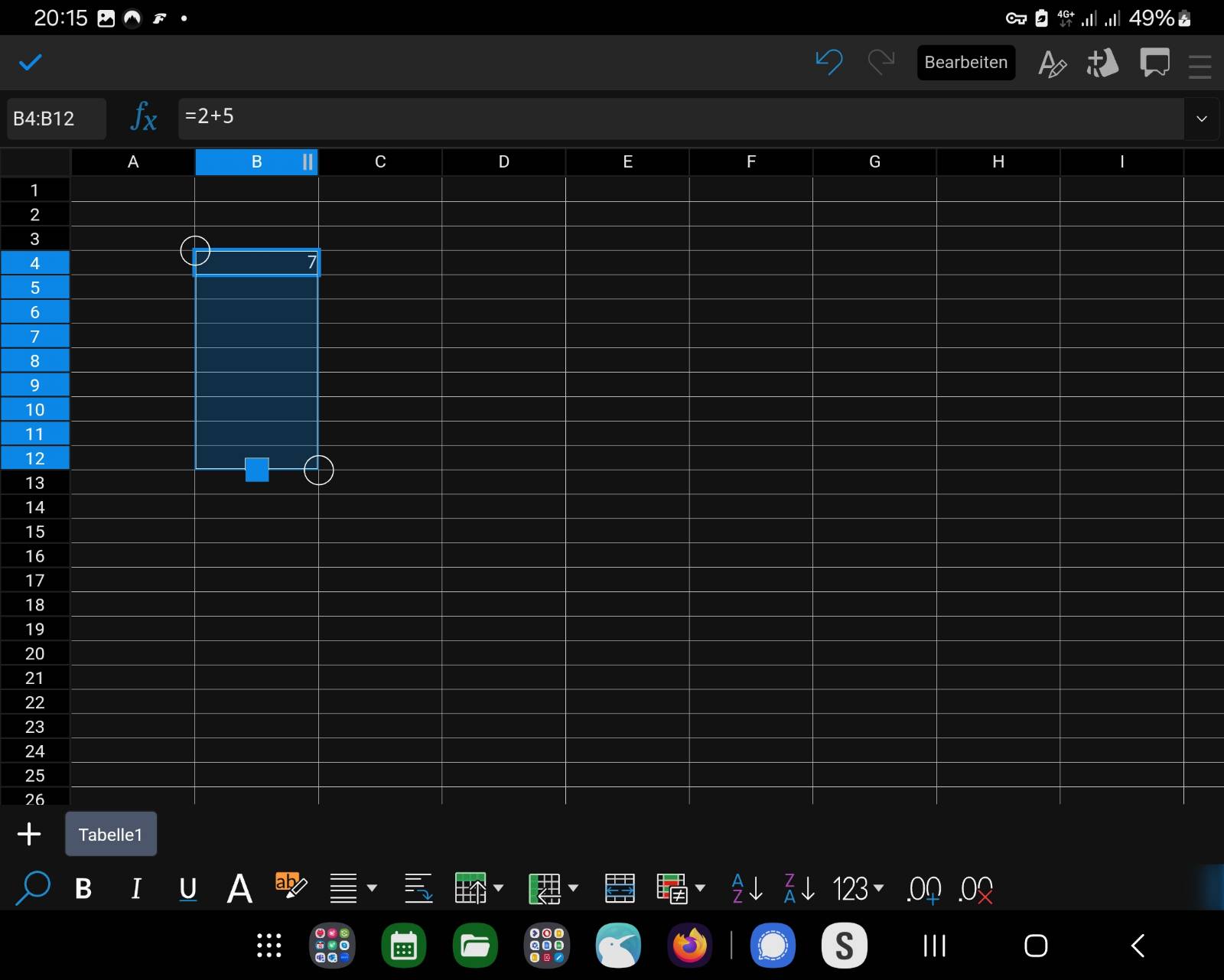Screen dimensions: 1224x980
Task: Open the comments speech bubble icon
Action: coord(1154,63)
